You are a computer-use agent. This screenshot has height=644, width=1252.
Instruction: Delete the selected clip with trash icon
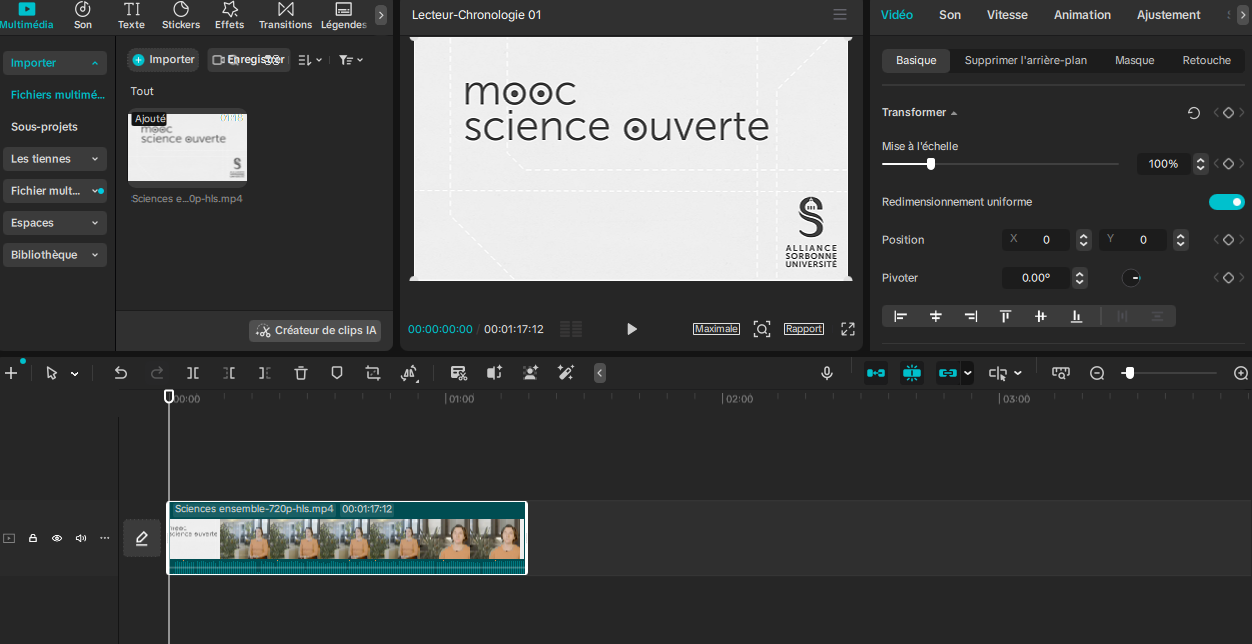pyautogui.click(x=301, y=373)
